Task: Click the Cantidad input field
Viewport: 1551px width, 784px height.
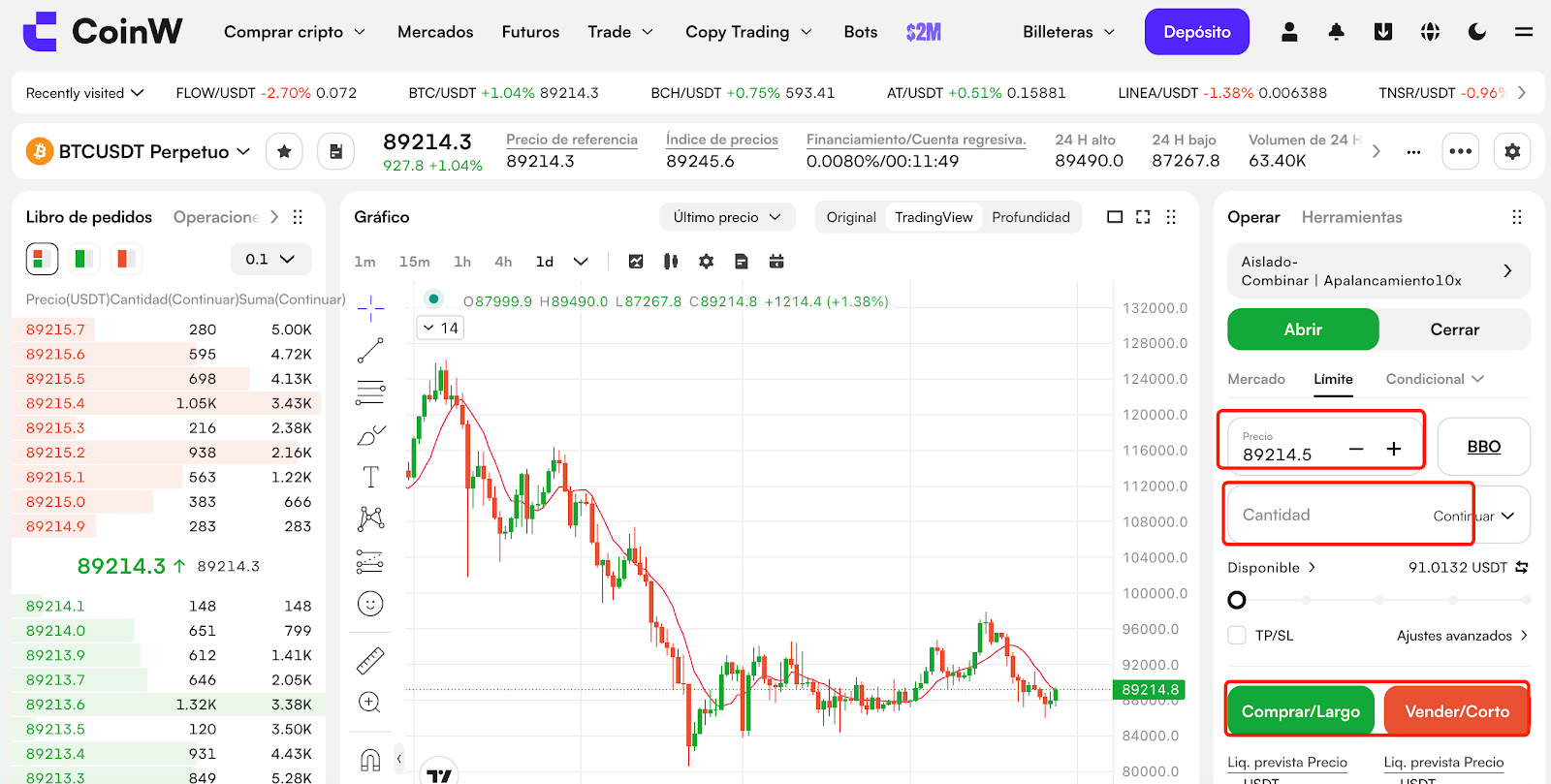Action: (x=1328, y=515)
